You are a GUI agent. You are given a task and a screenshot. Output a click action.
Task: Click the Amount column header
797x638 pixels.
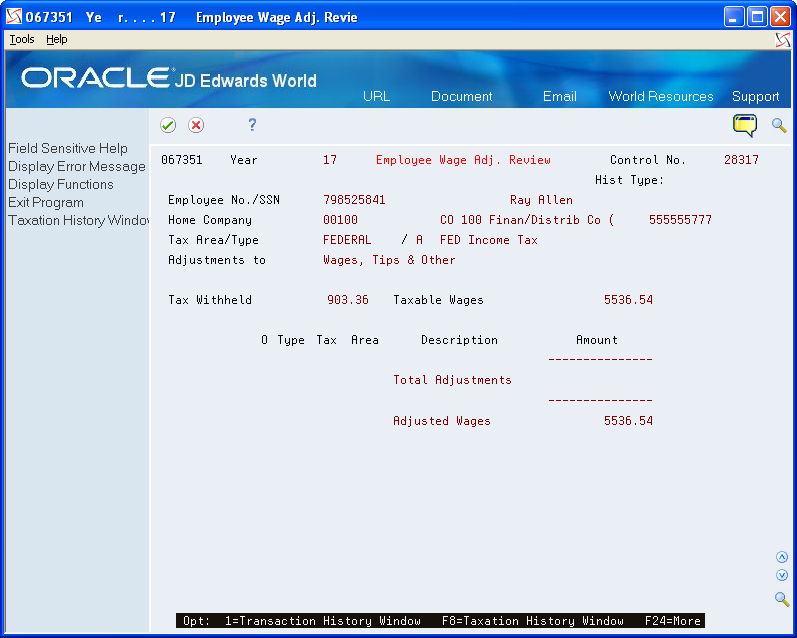[x=597, y=340]
